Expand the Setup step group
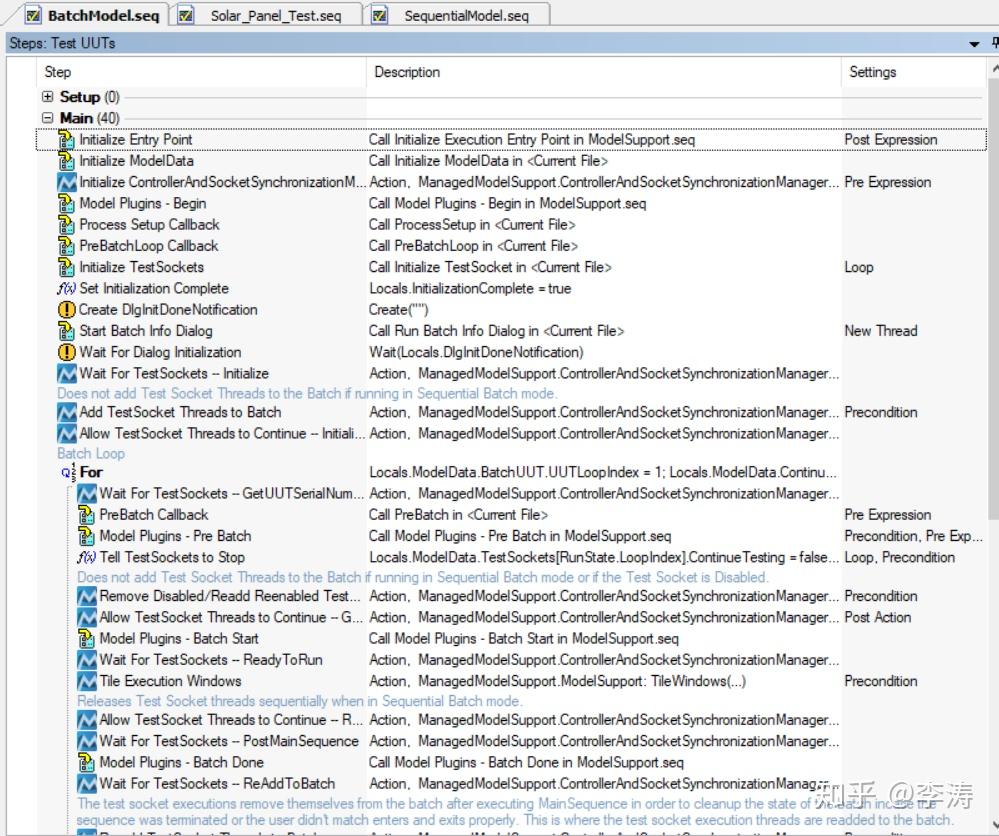 [x=47, y=97]
